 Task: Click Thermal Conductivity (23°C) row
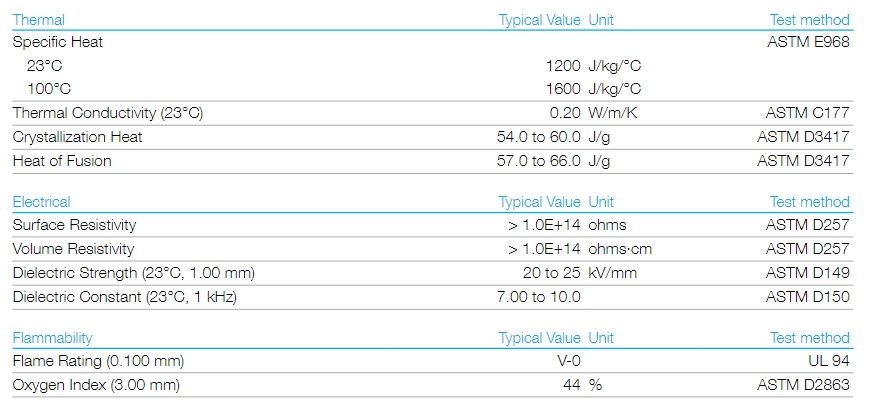432,113
